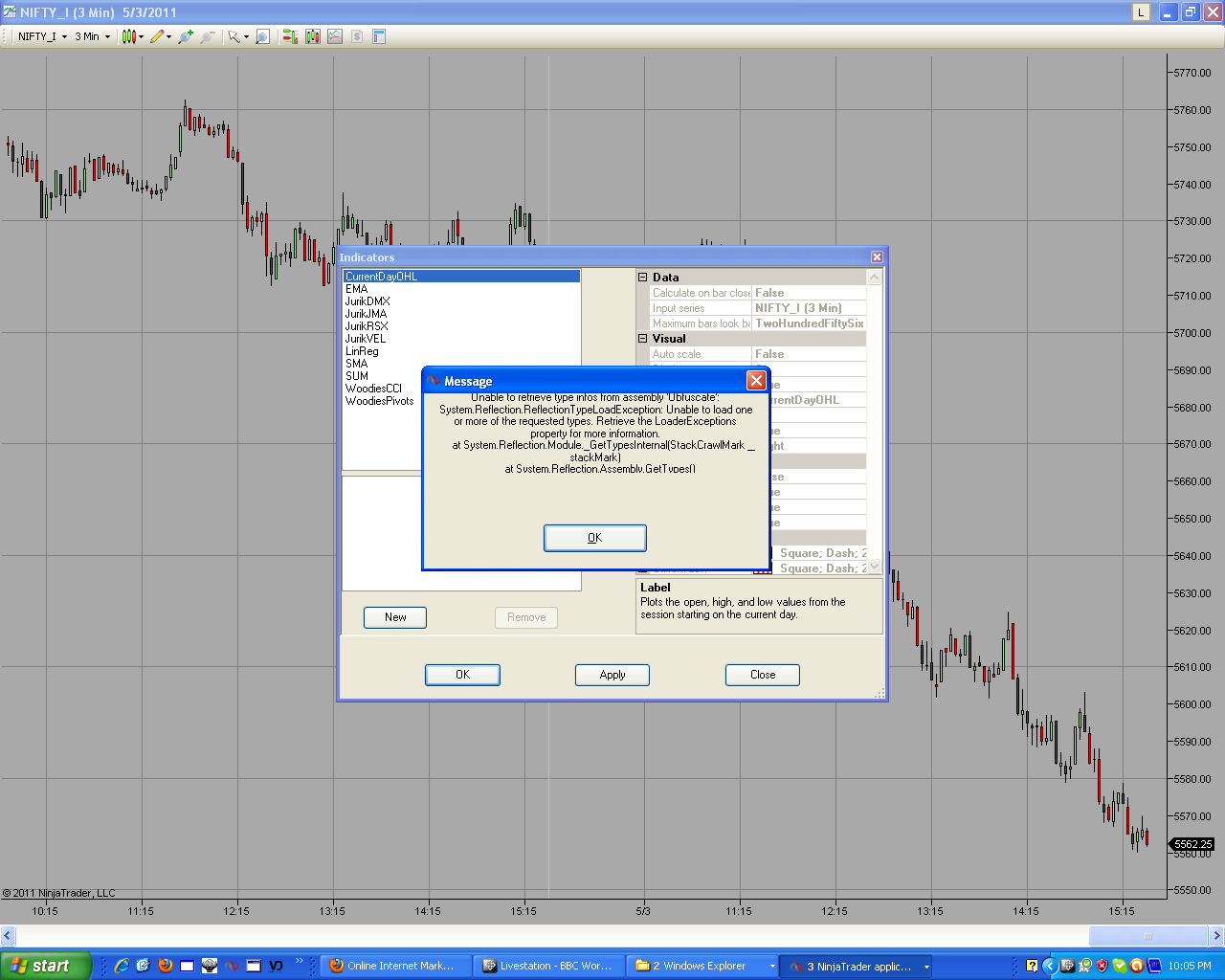Click the VD quick launch icon
Image resolution: width=1225 pixels, height=980 pixels.
pyautogui.click(x=276, y=966)
